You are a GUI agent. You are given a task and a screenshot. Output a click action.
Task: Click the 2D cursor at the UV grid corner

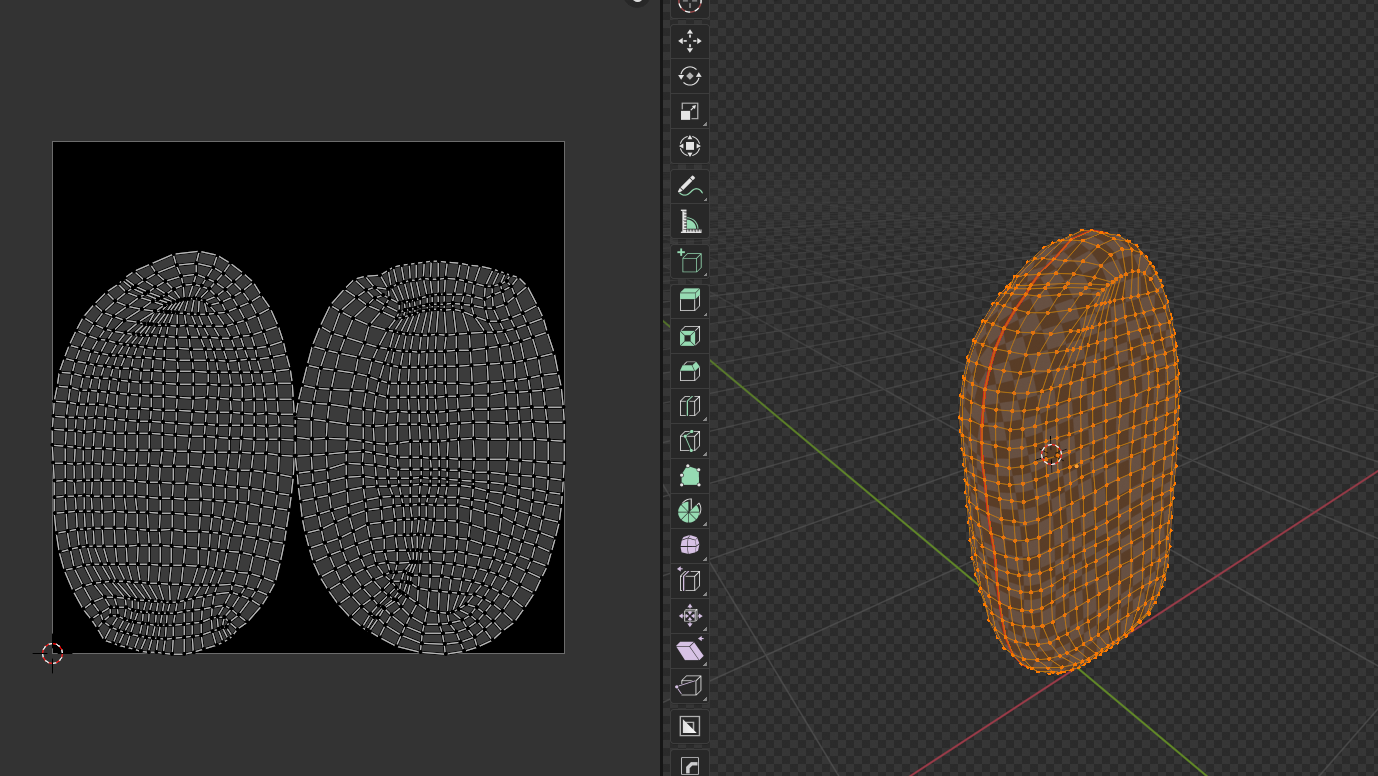53,653
